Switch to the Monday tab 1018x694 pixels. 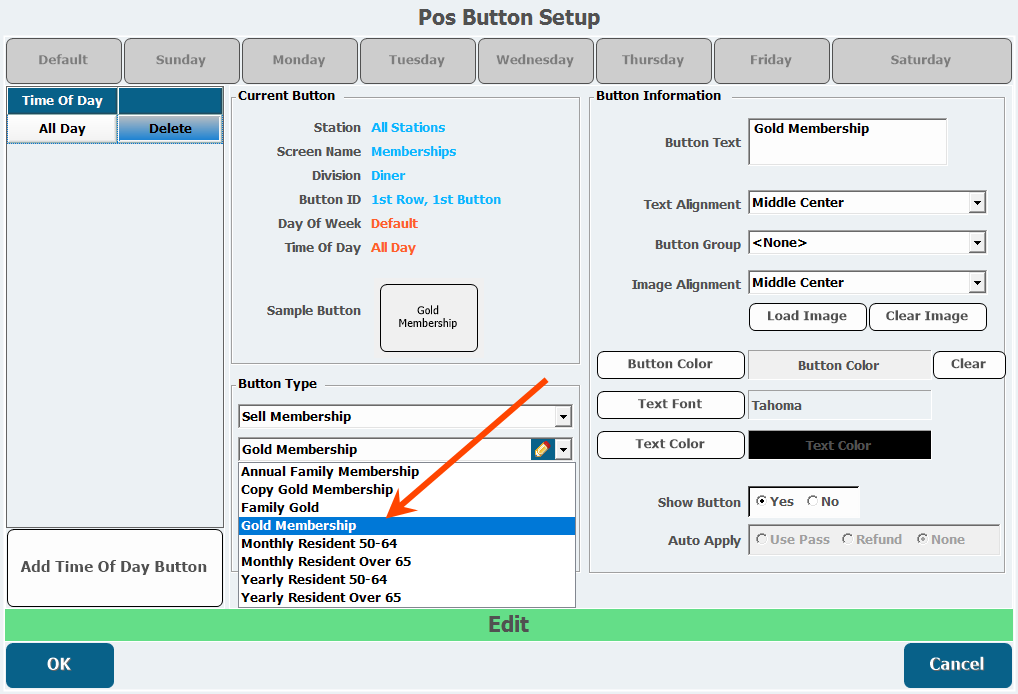pos(300,60)
